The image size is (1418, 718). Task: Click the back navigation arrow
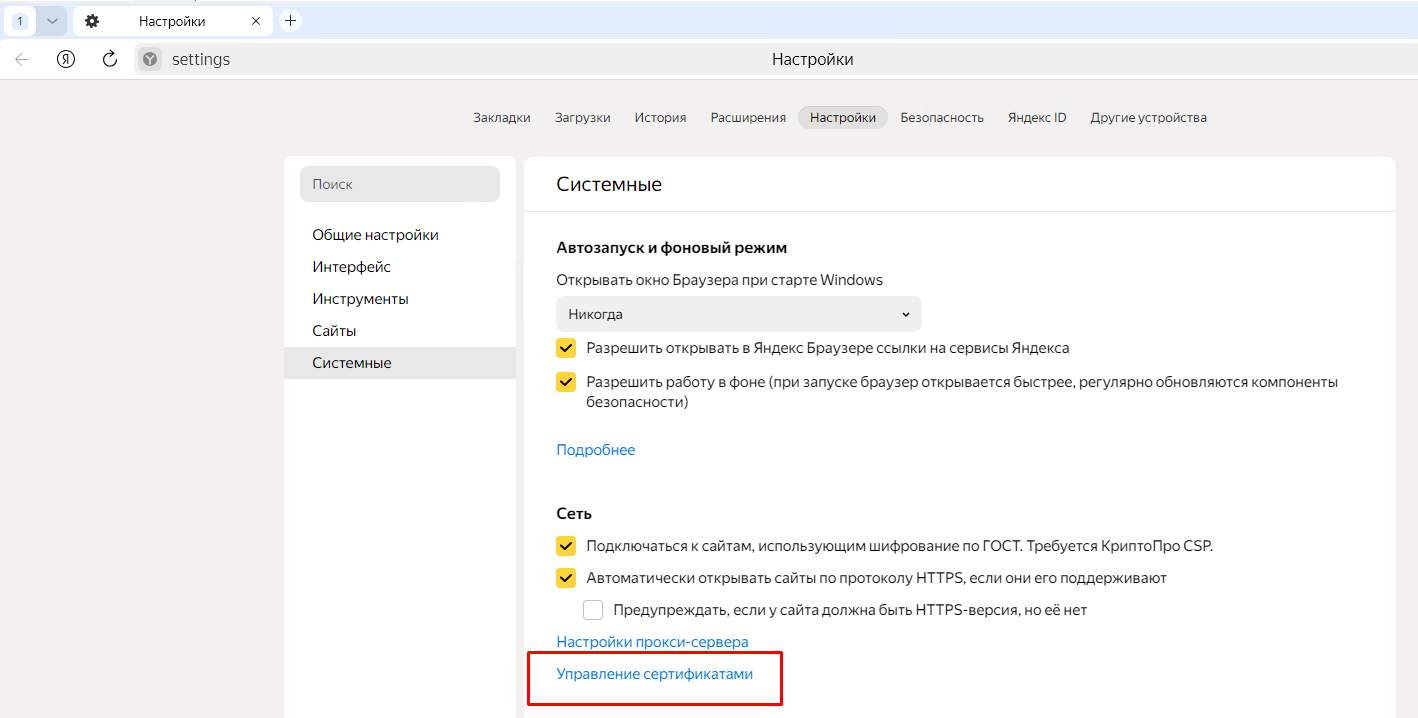coord(22,59)
